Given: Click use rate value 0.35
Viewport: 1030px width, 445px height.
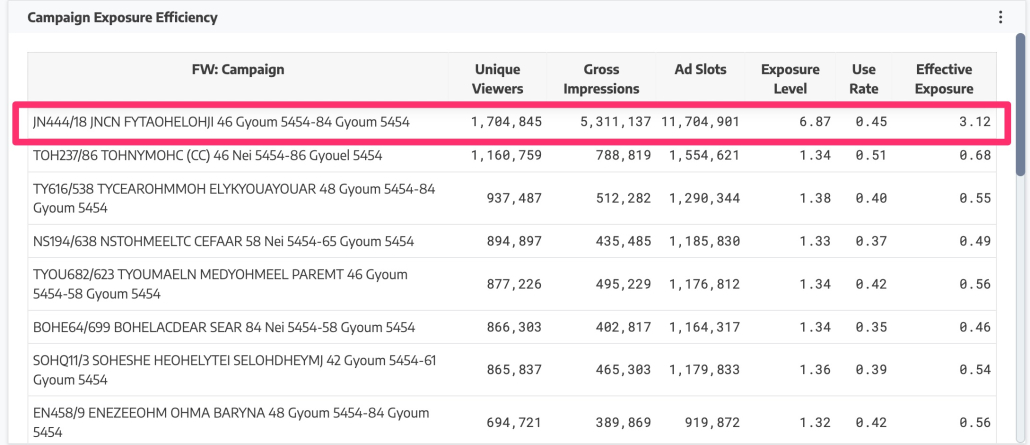Looking at the screenshot, I should (x=871, y=327).
